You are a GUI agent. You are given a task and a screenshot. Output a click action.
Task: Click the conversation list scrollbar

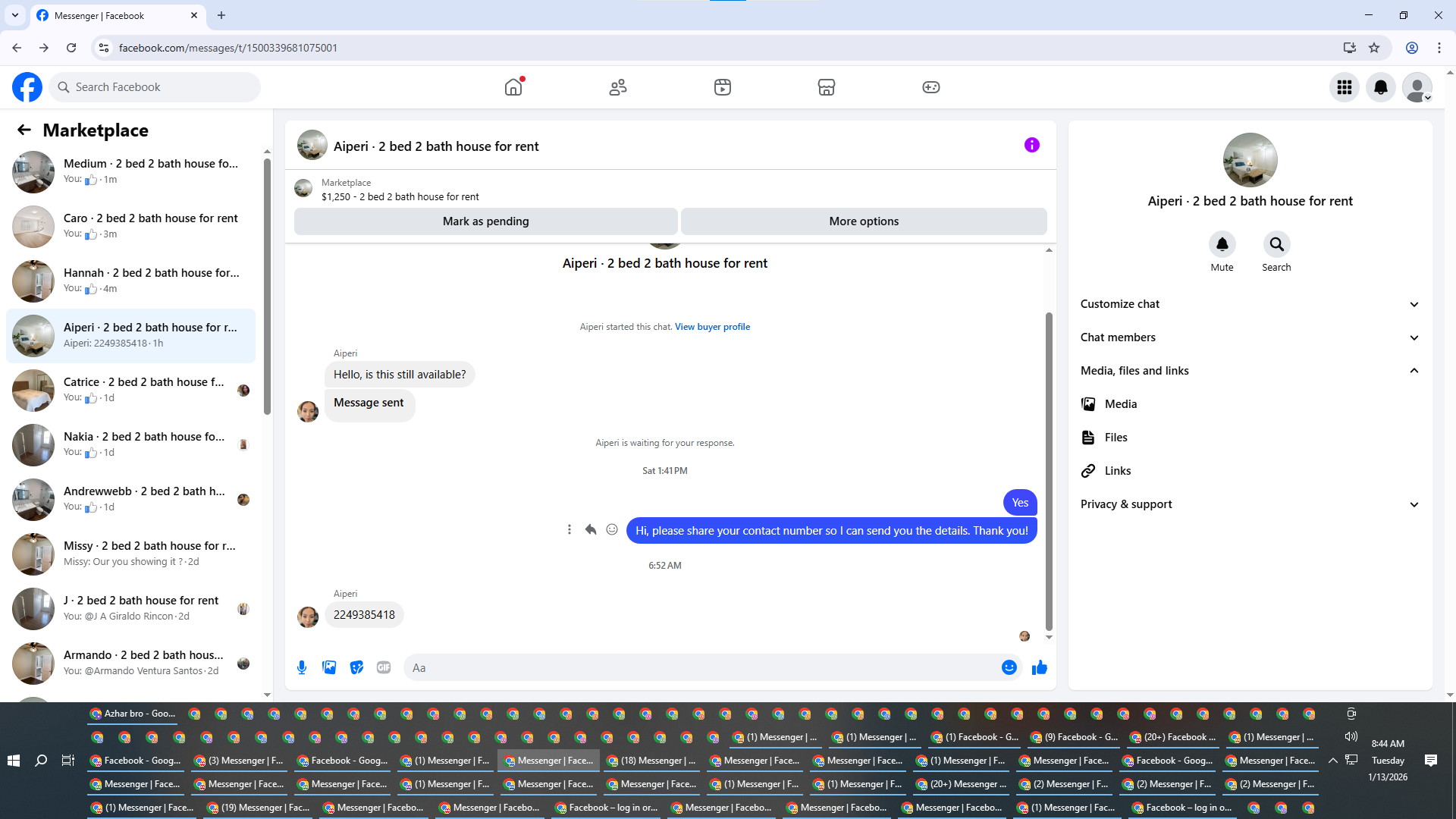pos(267,288)
